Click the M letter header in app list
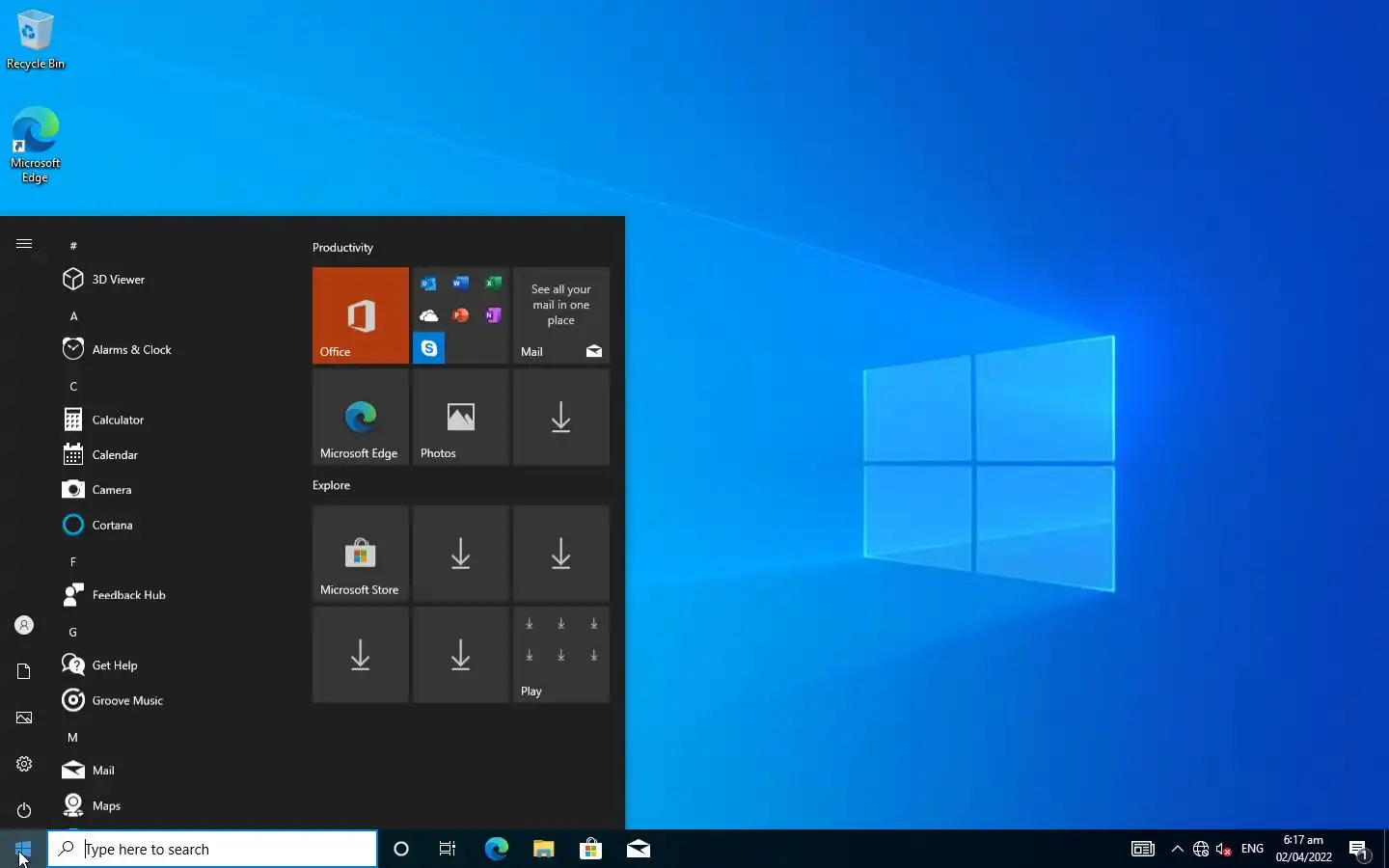 pyautogui.click(x=72, y=737)
